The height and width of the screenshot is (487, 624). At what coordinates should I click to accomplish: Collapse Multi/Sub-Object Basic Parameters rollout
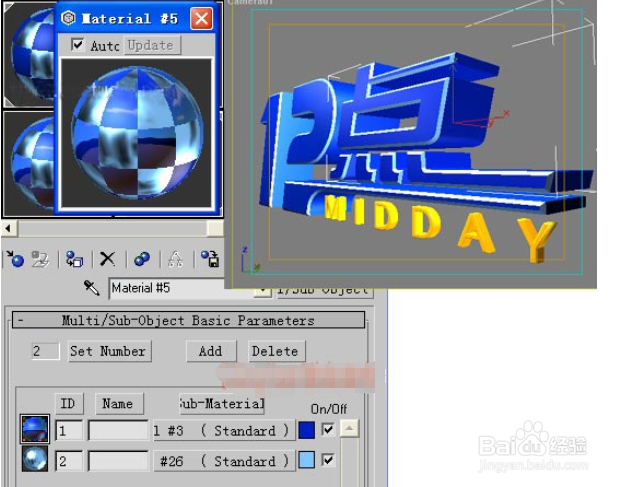coord(188,320)
